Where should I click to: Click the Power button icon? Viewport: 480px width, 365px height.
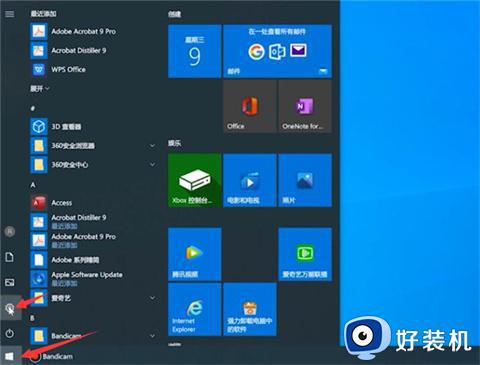(x=10, y=333)
